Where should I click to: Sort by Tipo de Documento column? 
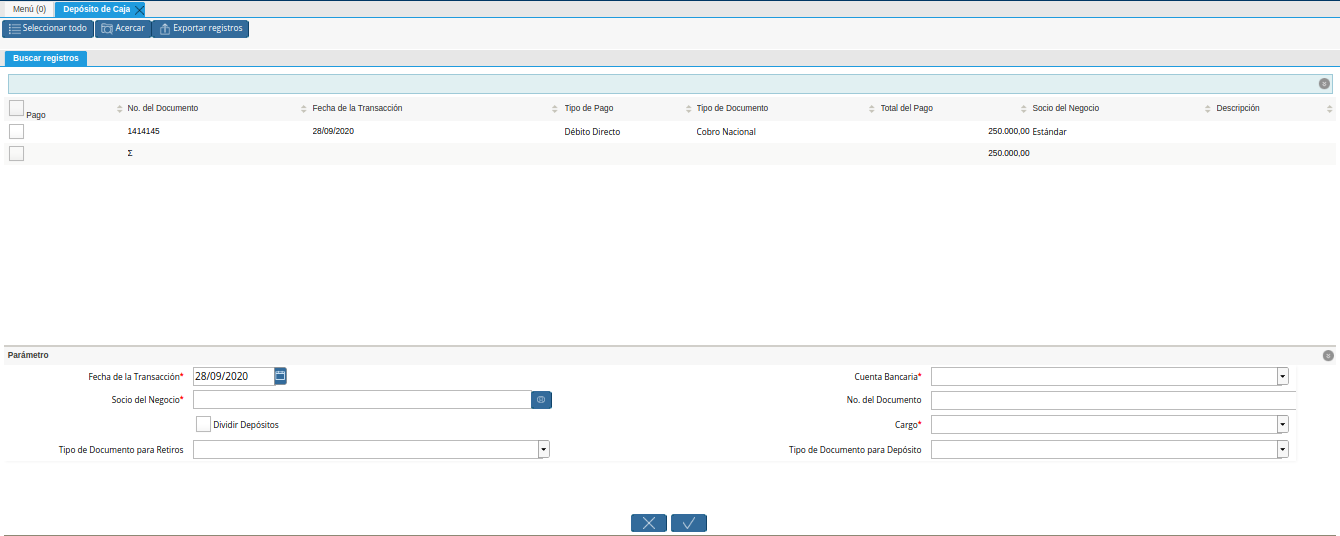tap(732, 108)
